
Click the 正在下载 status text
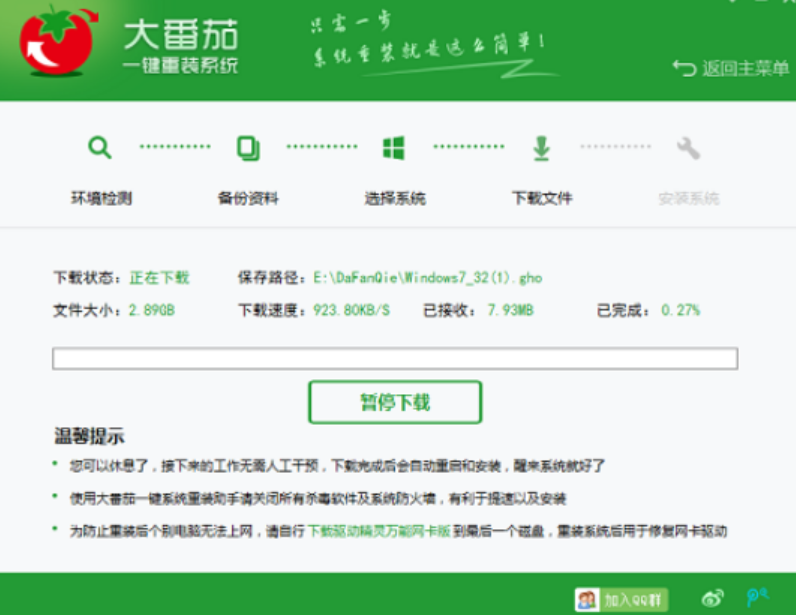coord(159,278)
